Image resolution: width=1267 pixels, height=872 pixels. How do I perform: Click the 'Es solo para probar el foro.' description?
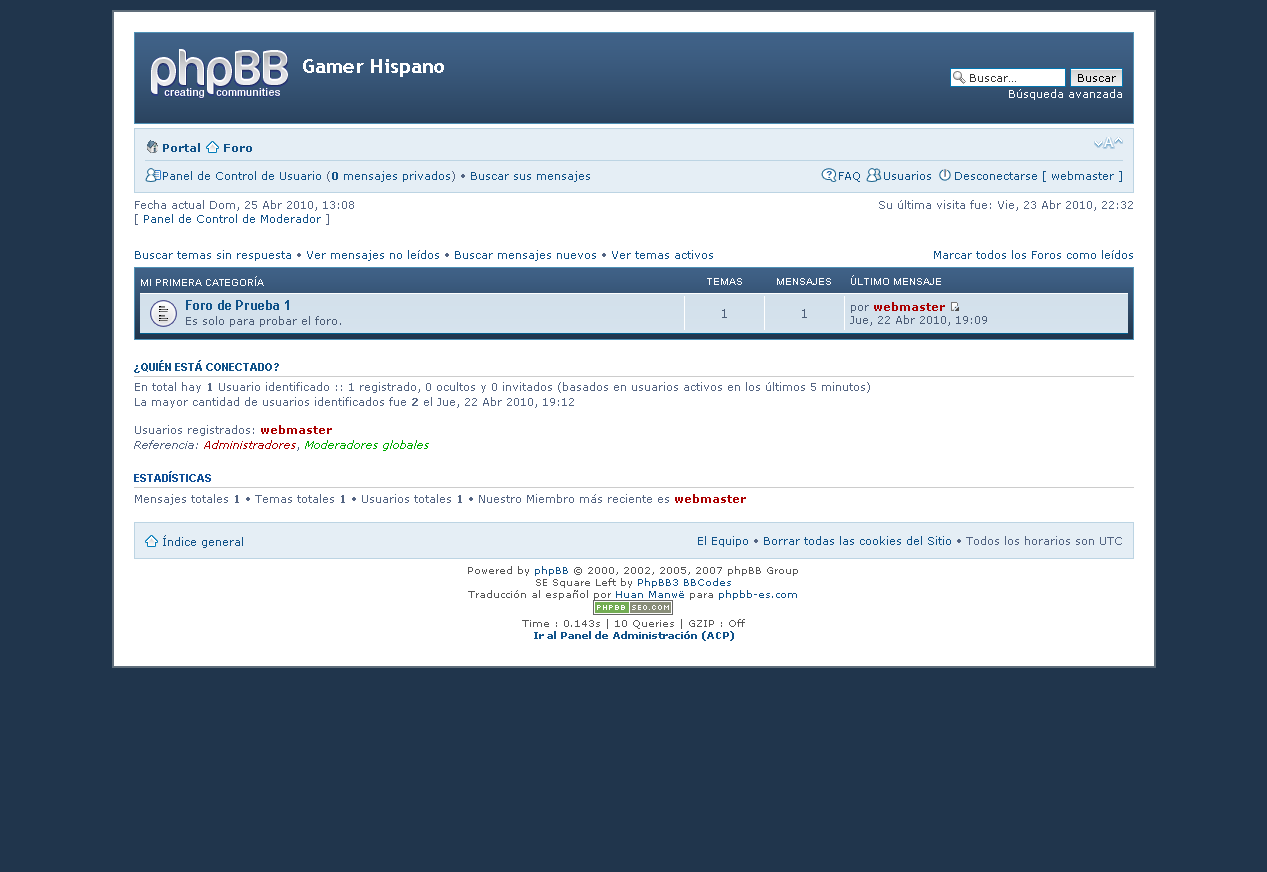(x=264, y=321)
